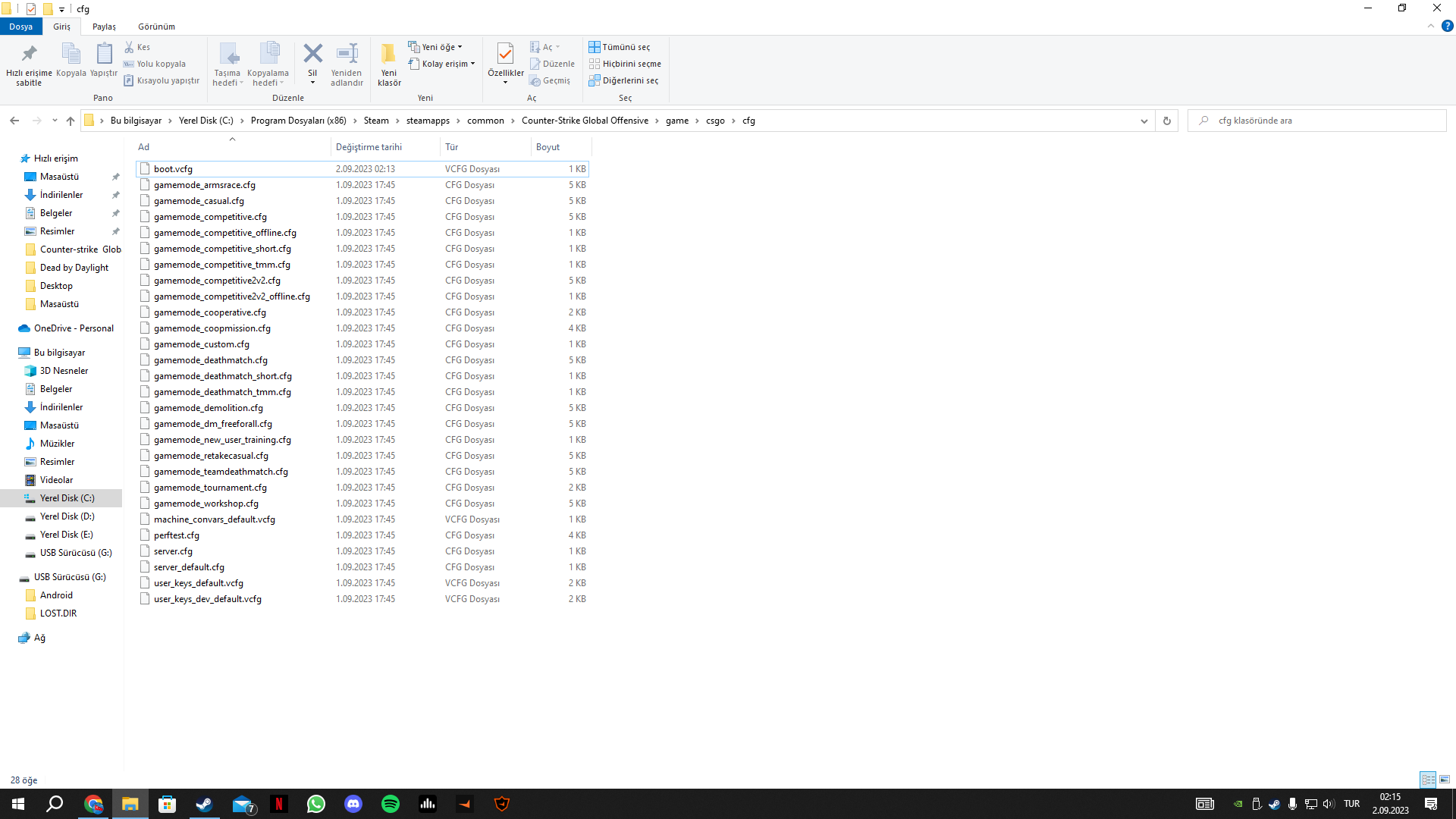
Task: Expand the address bar history dropdown
Action: [x=1144, y=121]
